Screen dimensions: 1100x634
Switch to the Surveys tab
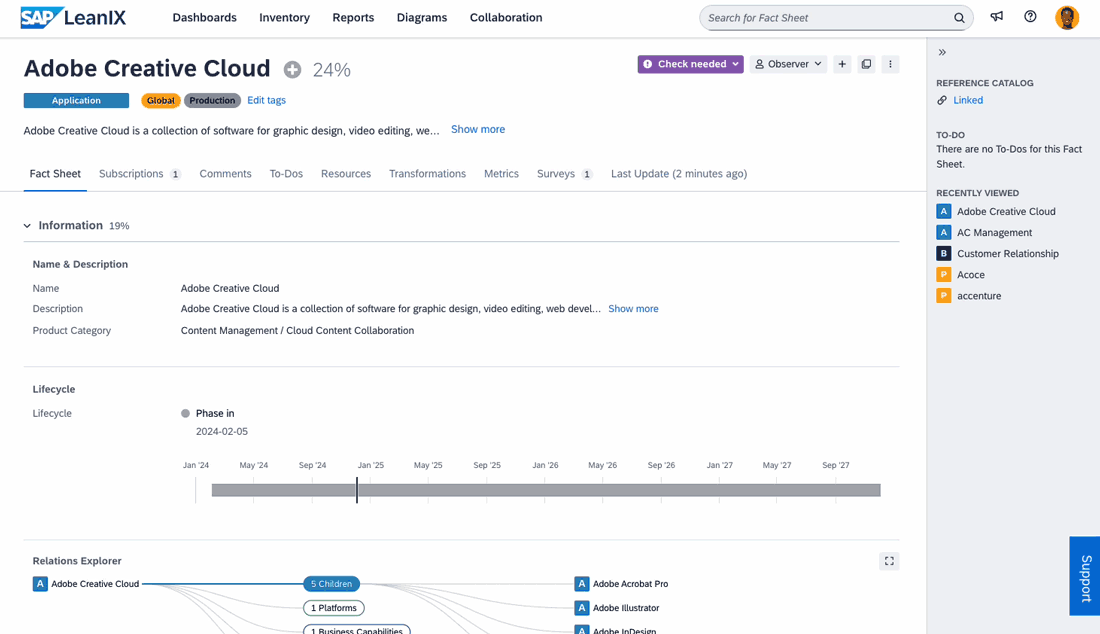click(x=565, y=174)
